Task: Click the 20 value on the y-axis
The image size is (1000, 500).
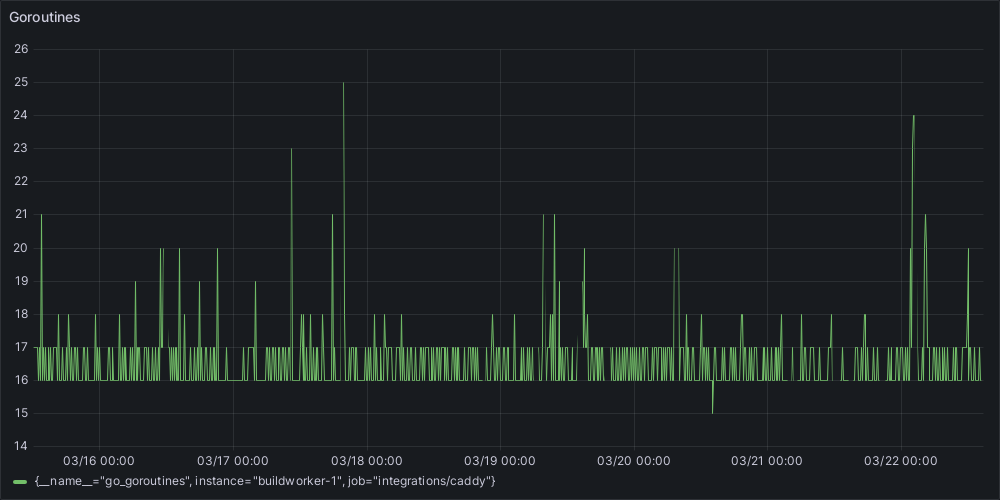Action: pyautogui.click(x=21, y=248)
